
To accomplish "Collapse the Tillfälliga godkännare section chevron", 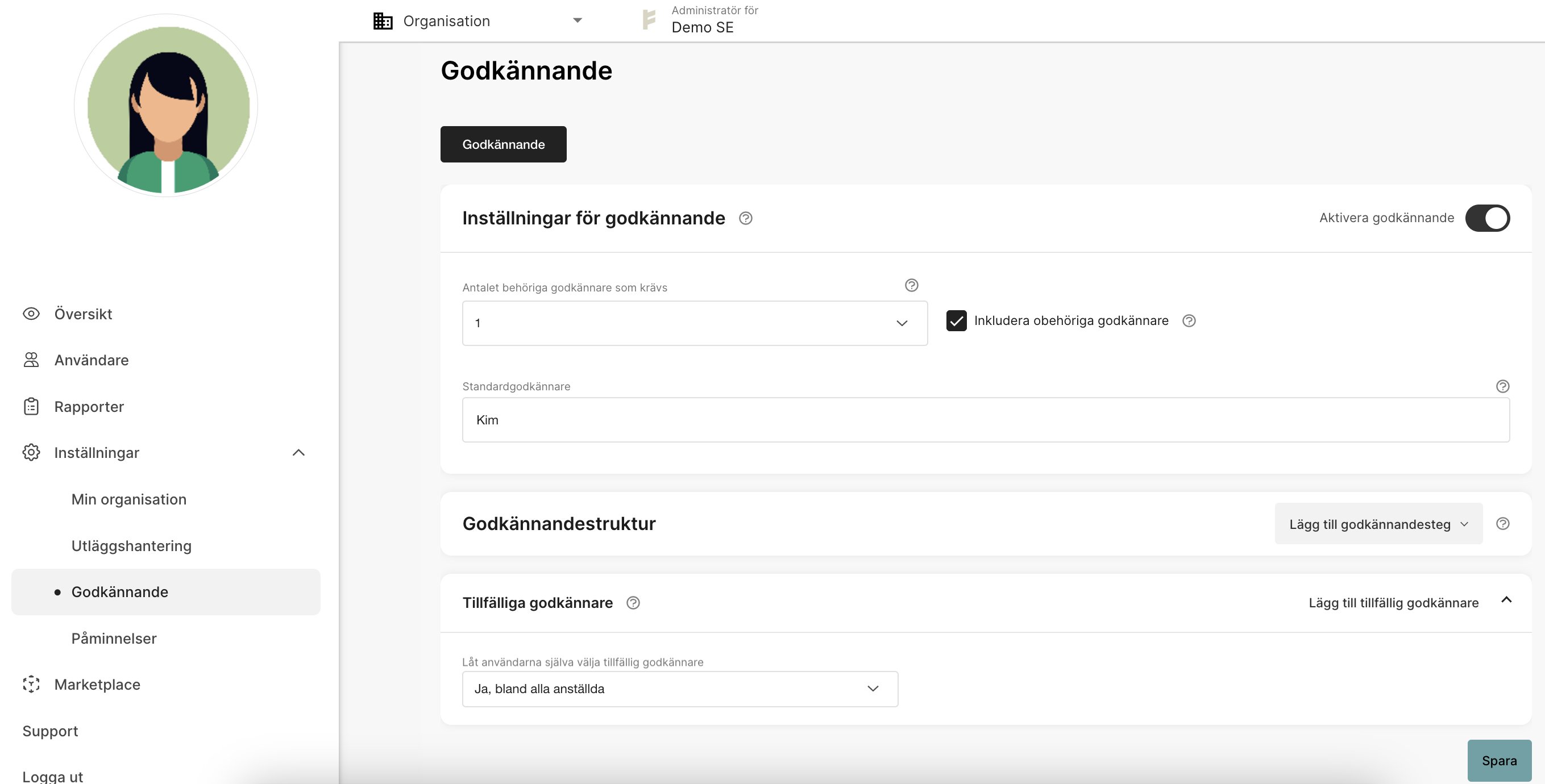I will coord(1506,600).
